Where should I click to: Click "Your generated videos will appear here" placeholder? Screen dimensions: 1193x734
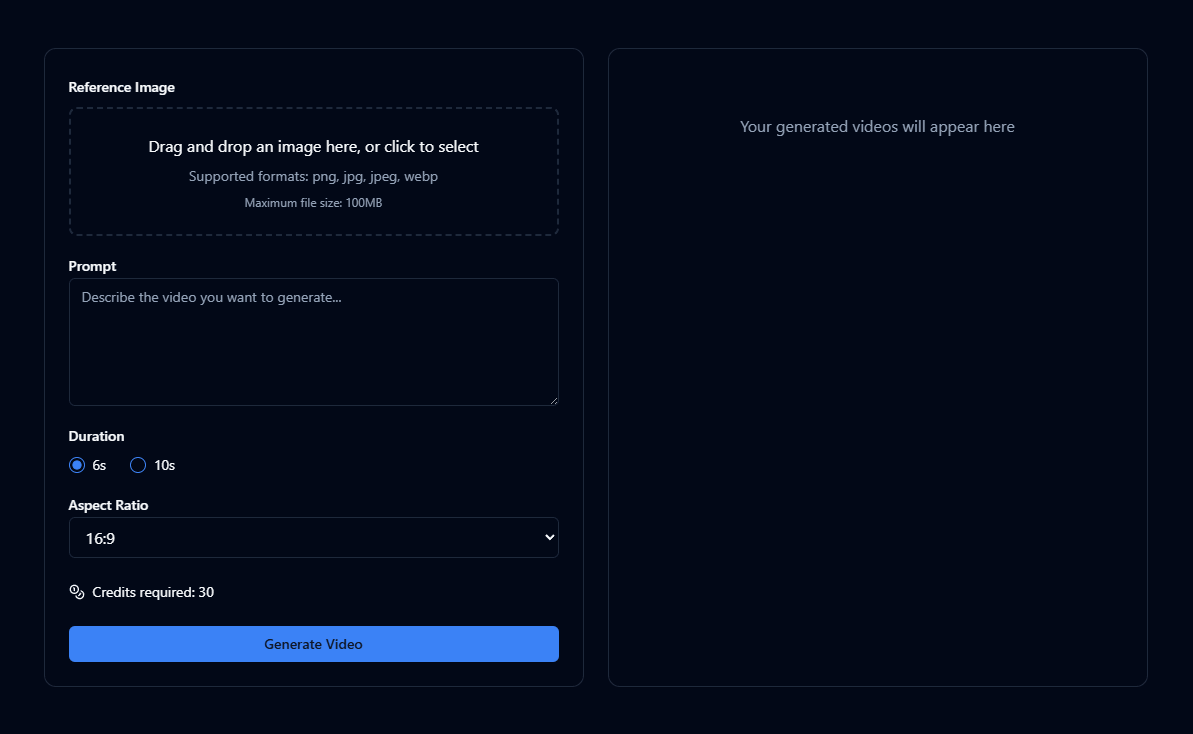click(x=877, y=127)
